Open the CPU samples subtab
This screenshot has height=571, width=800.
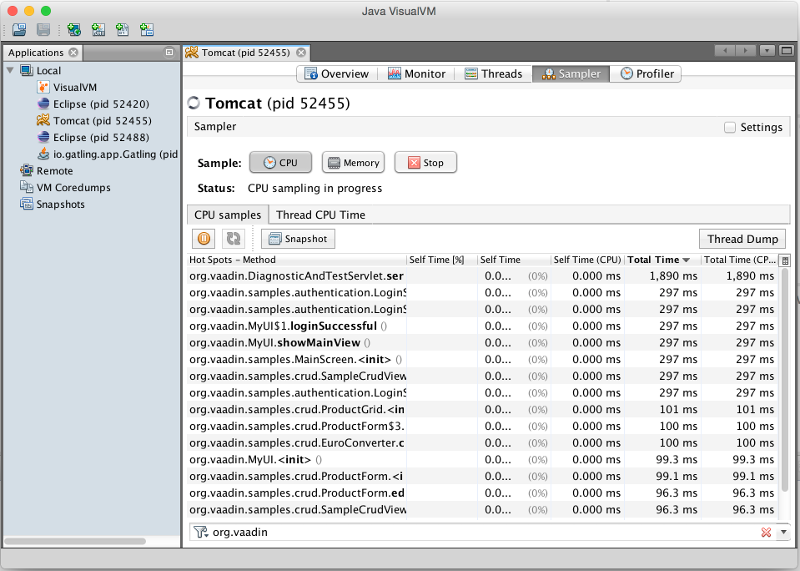pyautogui.click(x=228, y=215)
